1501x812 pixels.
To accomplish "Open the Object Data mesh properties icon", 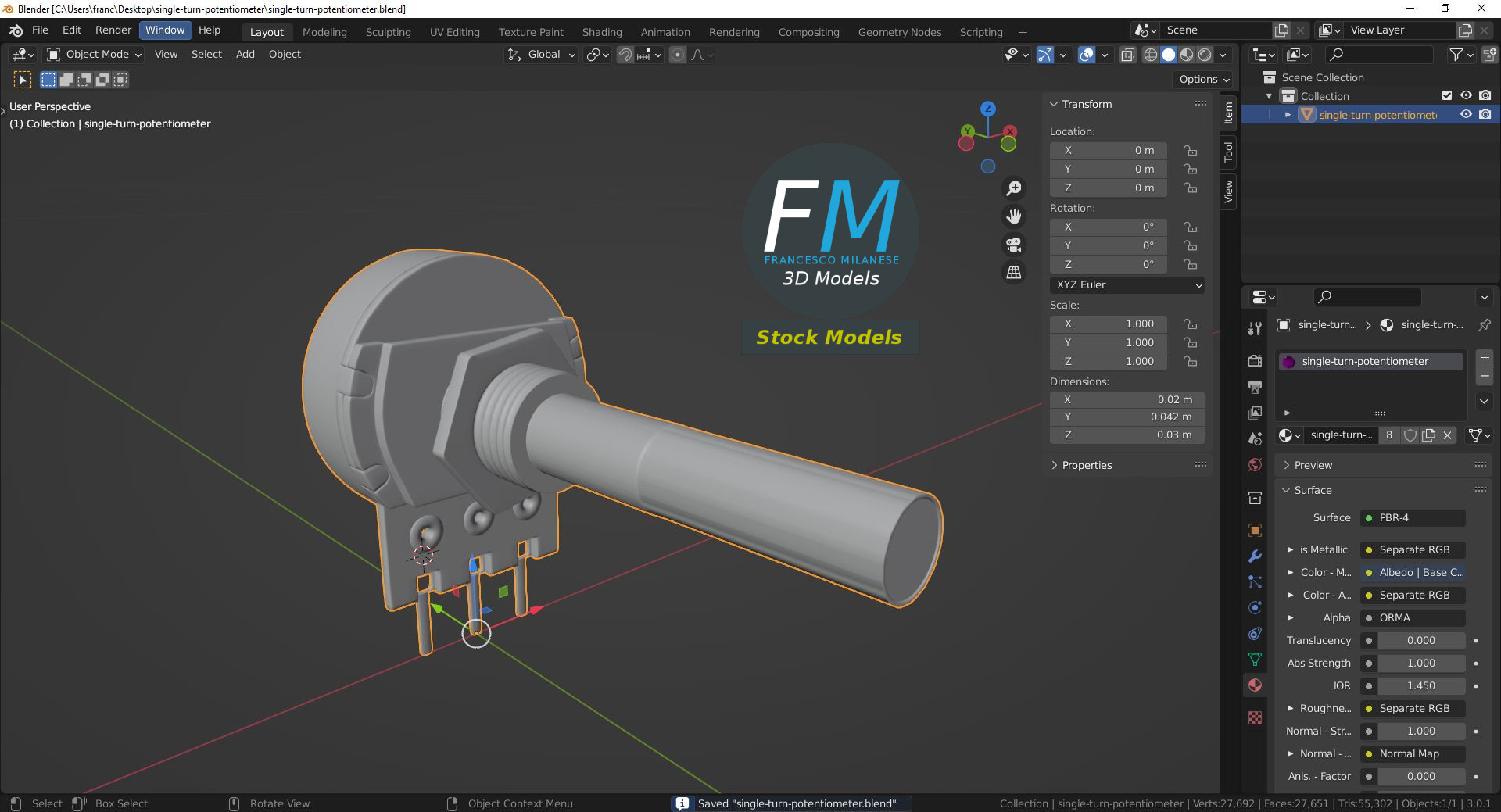I will (x=1255, y=660).
